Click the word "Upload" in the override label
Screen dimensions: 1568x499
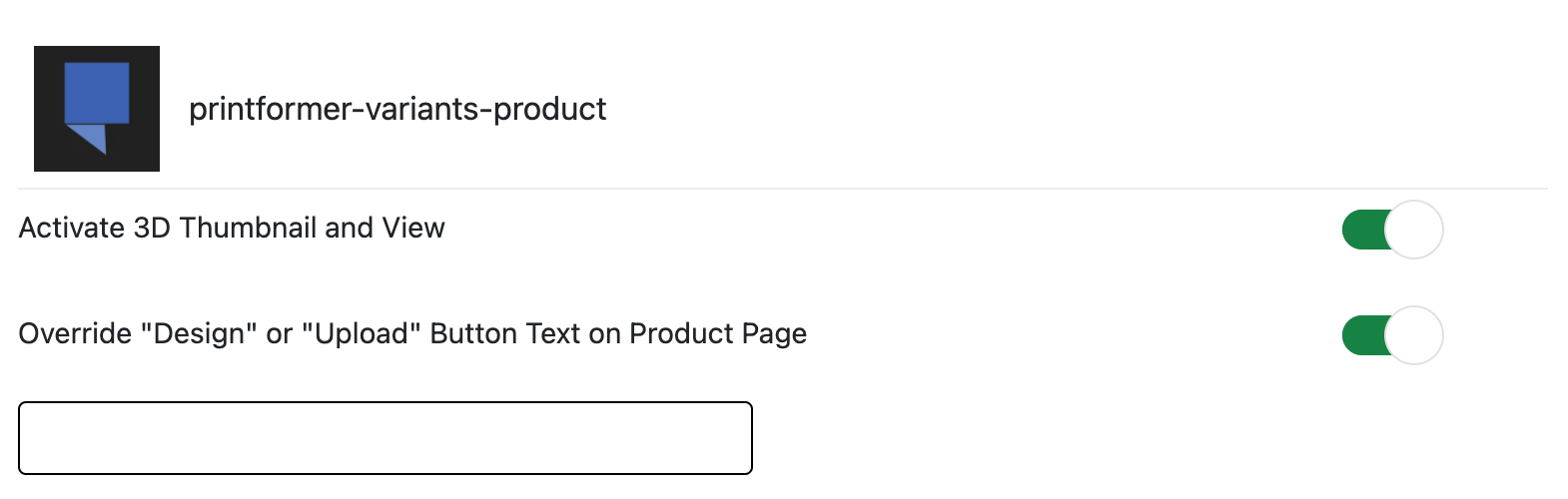[x=362, y=334]
